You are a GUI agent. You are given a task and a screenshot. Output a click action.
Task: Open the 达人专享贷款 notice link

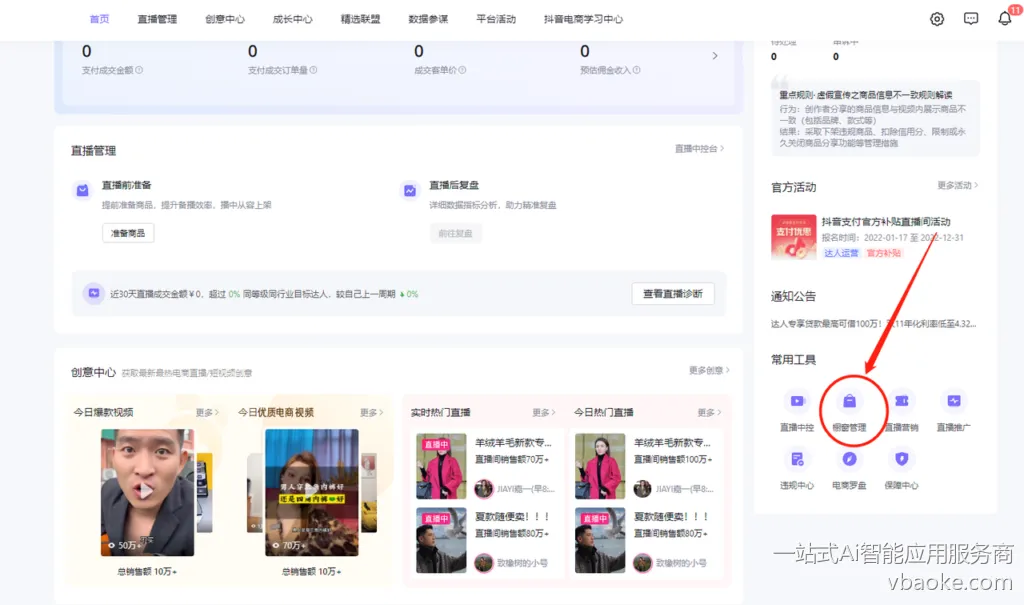click(x=873, y=323)
